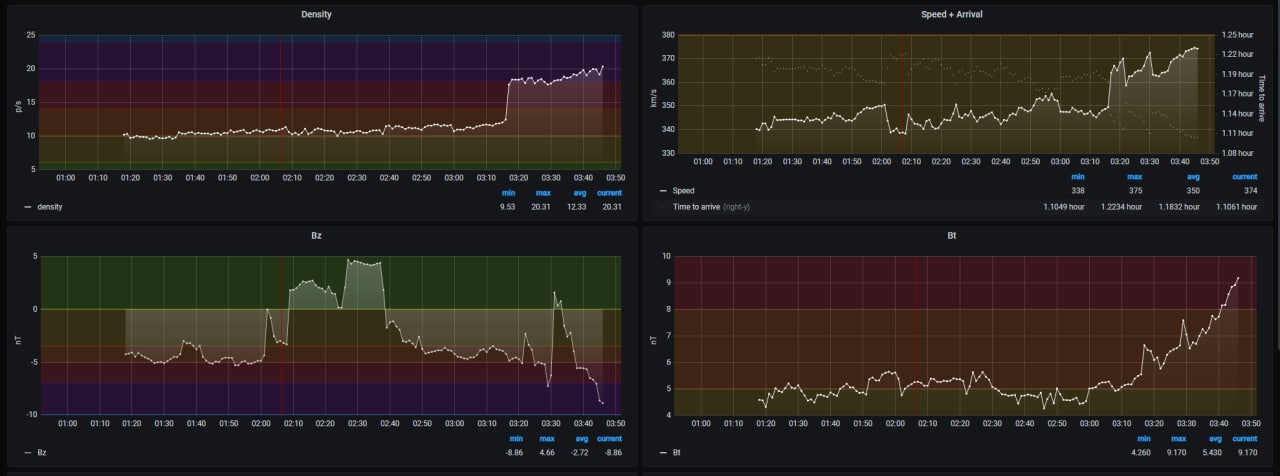Open the Bz panel title menu
The width and height of the screenshot is (1280, 476).
316,236
